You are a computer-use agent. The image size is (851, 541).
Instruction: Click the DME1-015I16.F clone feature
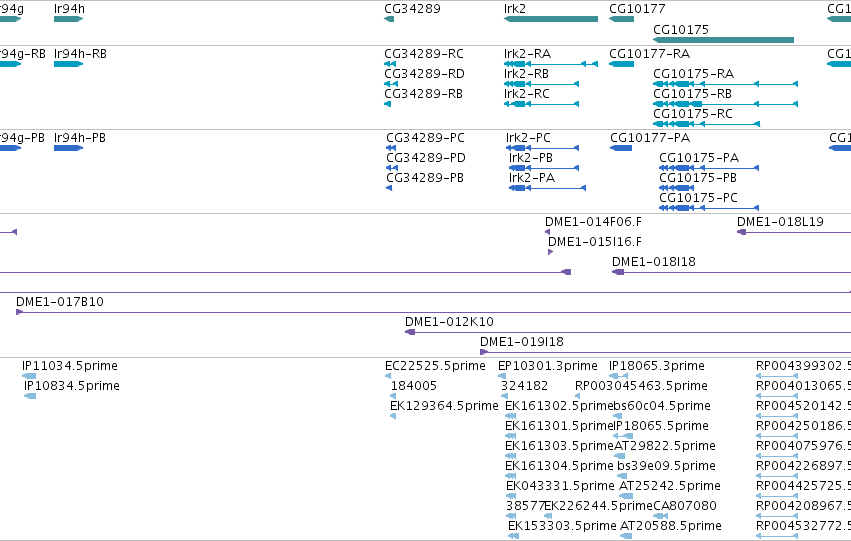click(550, 252)
